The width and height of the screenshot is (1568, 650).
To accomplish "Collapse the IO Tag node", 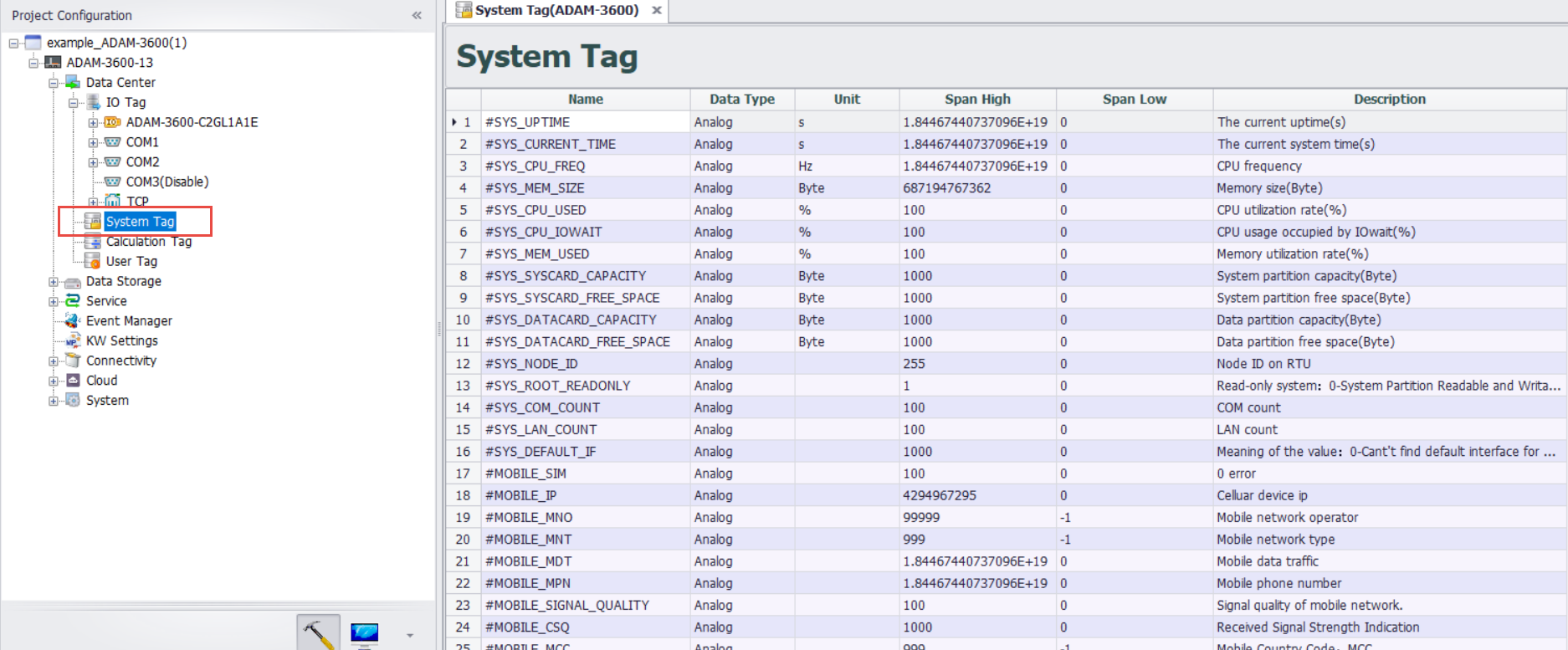I will (74, 103).
